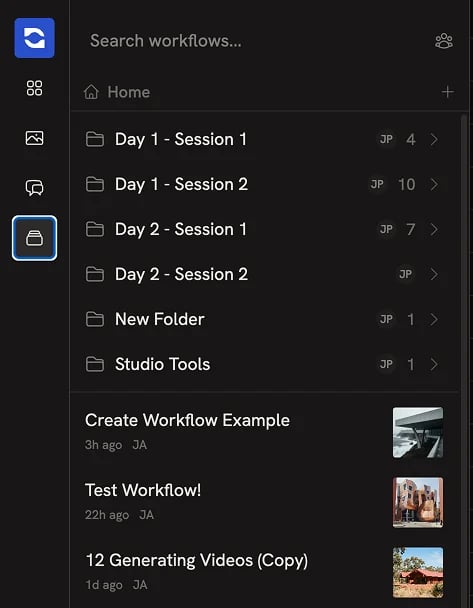Click the blue app logo icon
Image resolution: width=473 pixels, height=608 pixels.
tap(35, 38)
